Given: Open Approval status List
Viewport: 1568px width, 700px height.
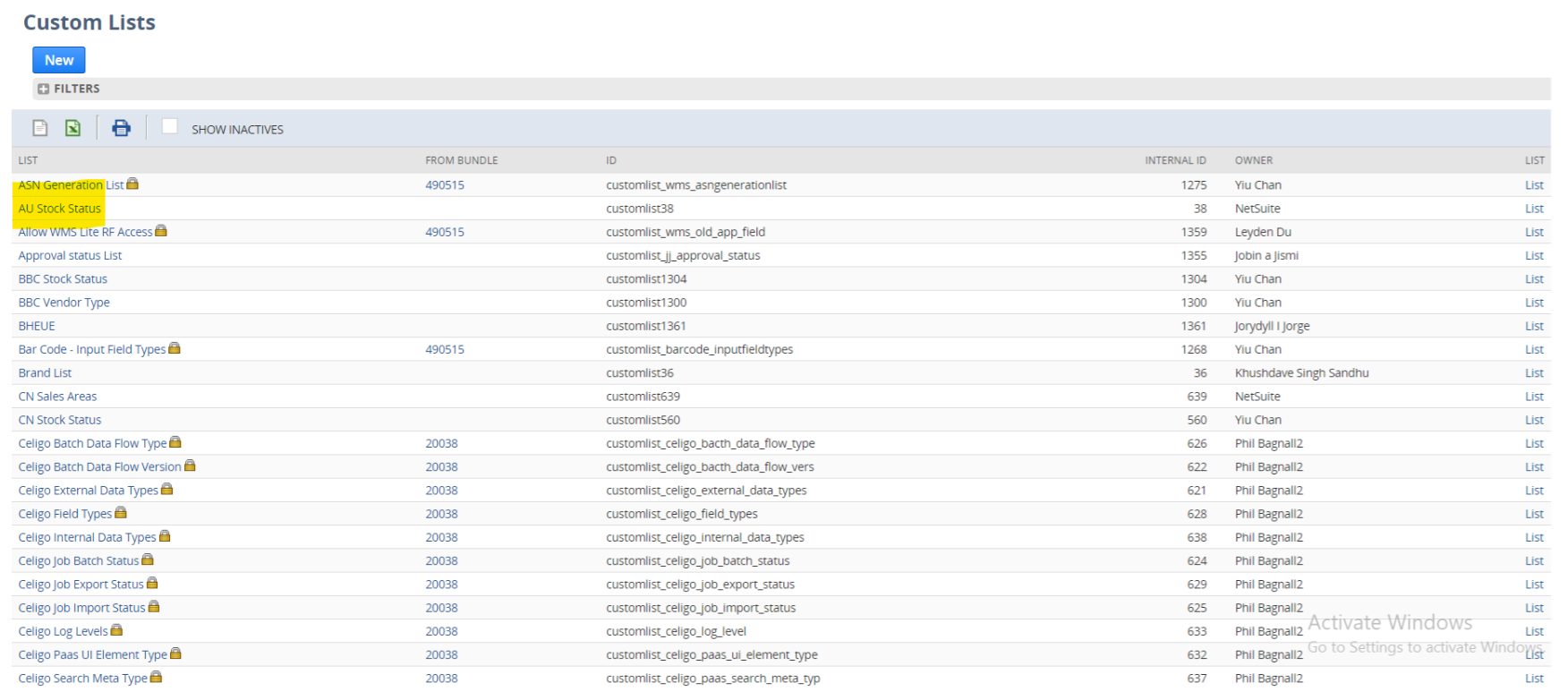Looking at the screenshot, I should pos(70,255).
